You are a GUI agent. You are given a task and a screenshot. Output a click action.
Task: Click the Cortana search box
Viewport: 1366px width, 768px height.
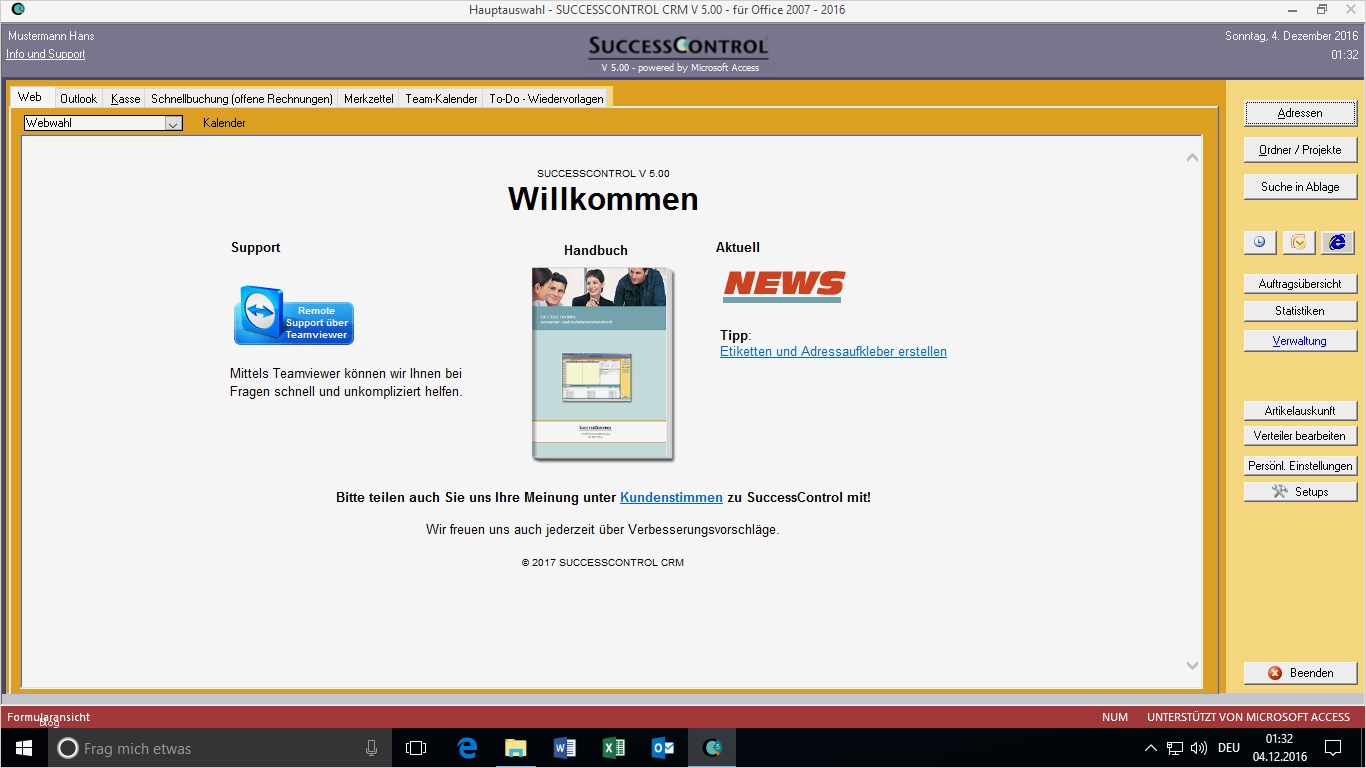pos(219,748)
